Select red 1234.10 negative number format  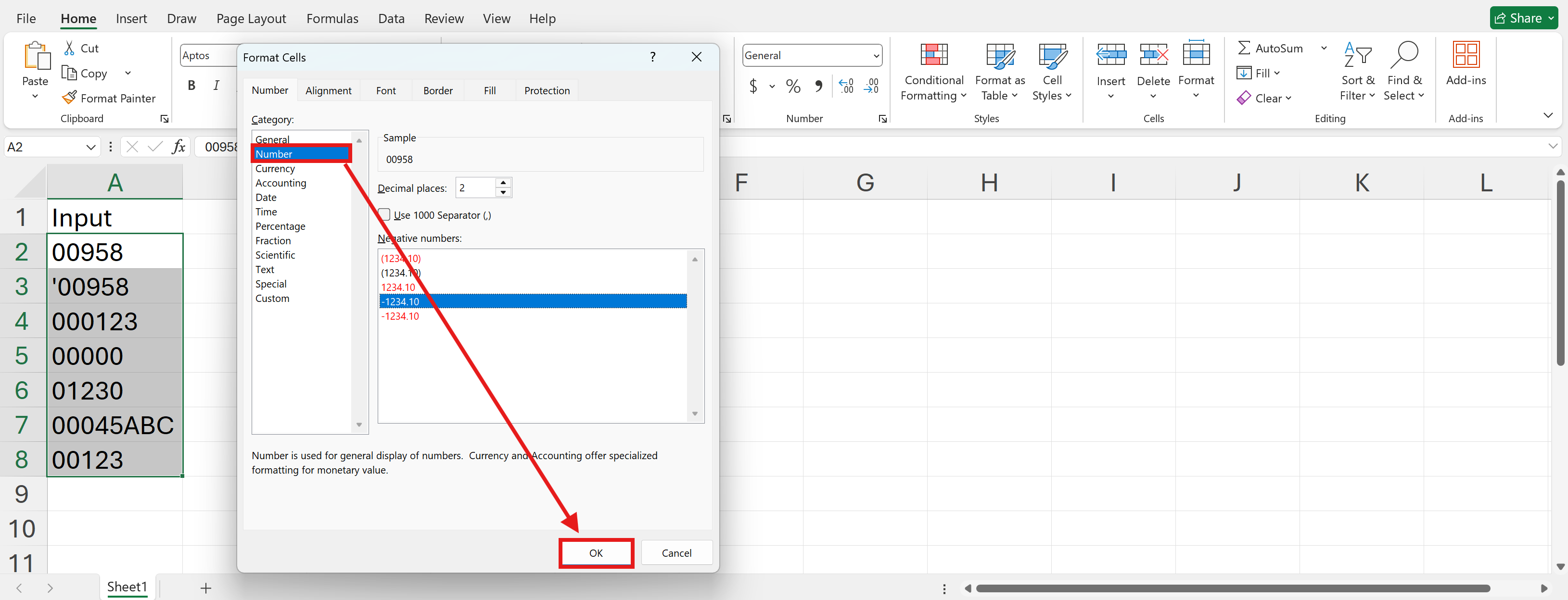pyautogui.click(x=398, y=287)
